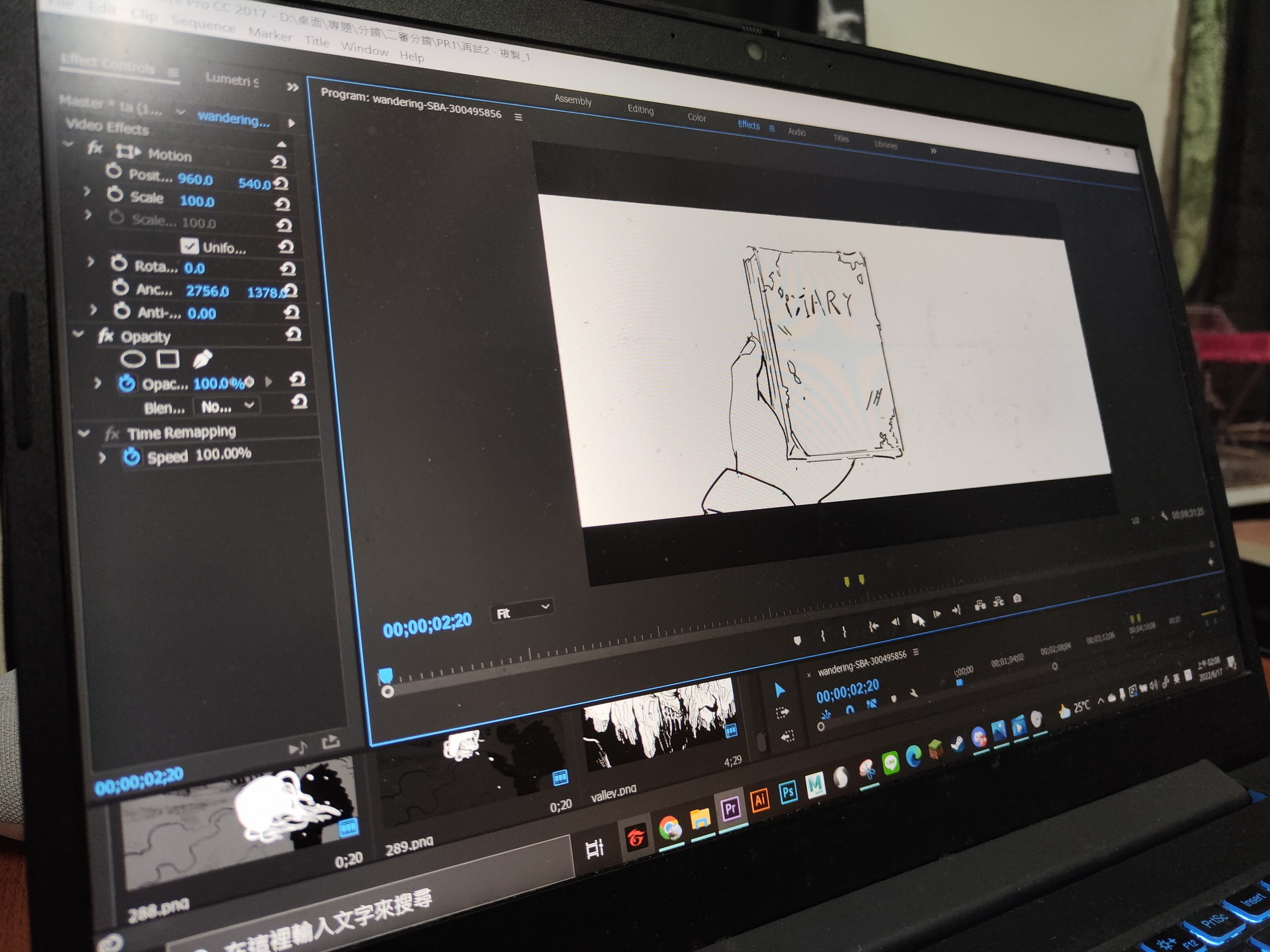Click the Program monitor timecode 00;00;02;20
Screen dimensions: 1270x952
coord(427,625)
